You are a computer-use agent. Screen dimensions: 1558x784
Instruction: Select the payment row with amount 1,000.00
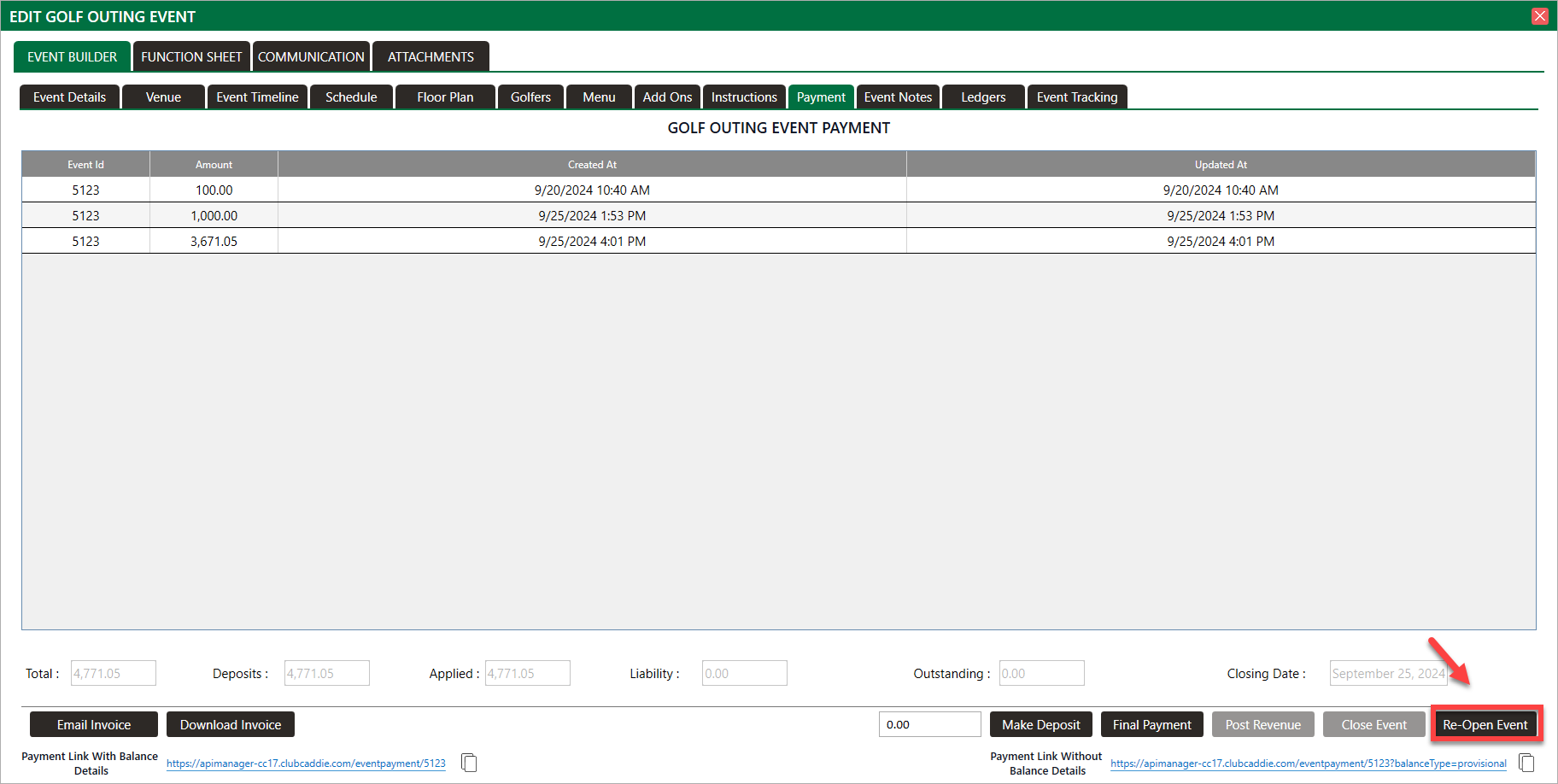pos(778,215)
